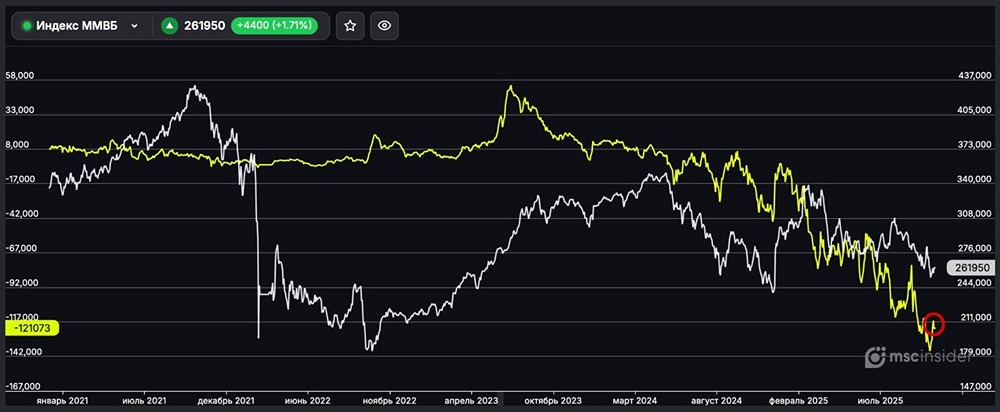Click the +4400 (+1.71%) change badge
1000x412 pixels.
(274, 26)
